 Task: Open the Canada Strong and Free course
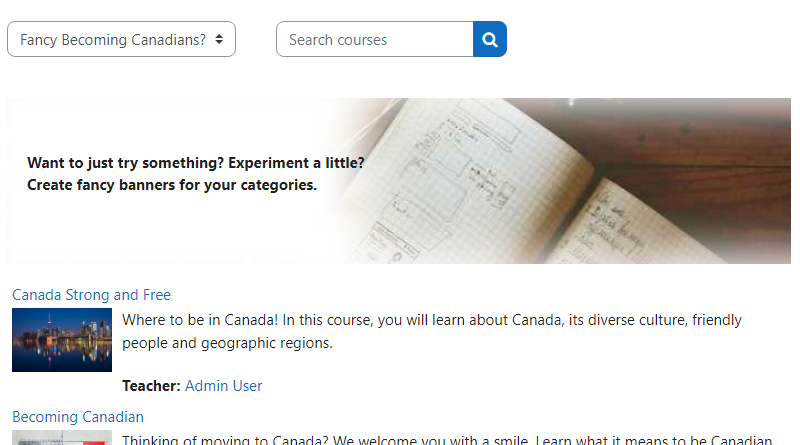91,295
